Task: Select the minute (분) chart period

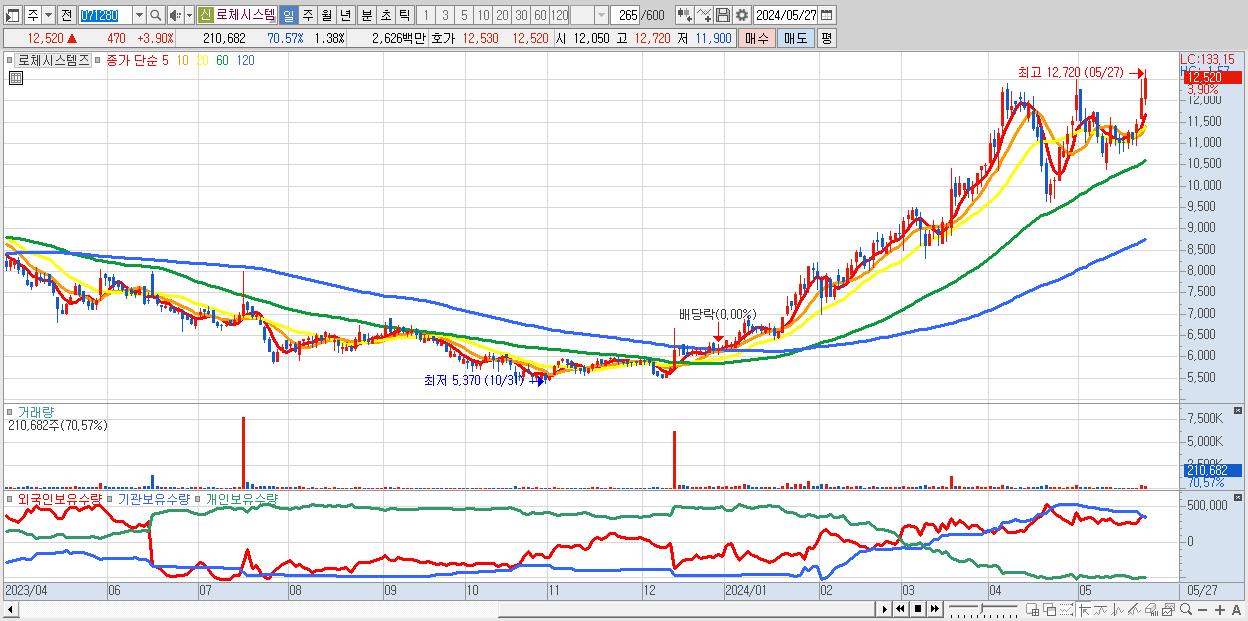Action: click(x=366, y=15)
